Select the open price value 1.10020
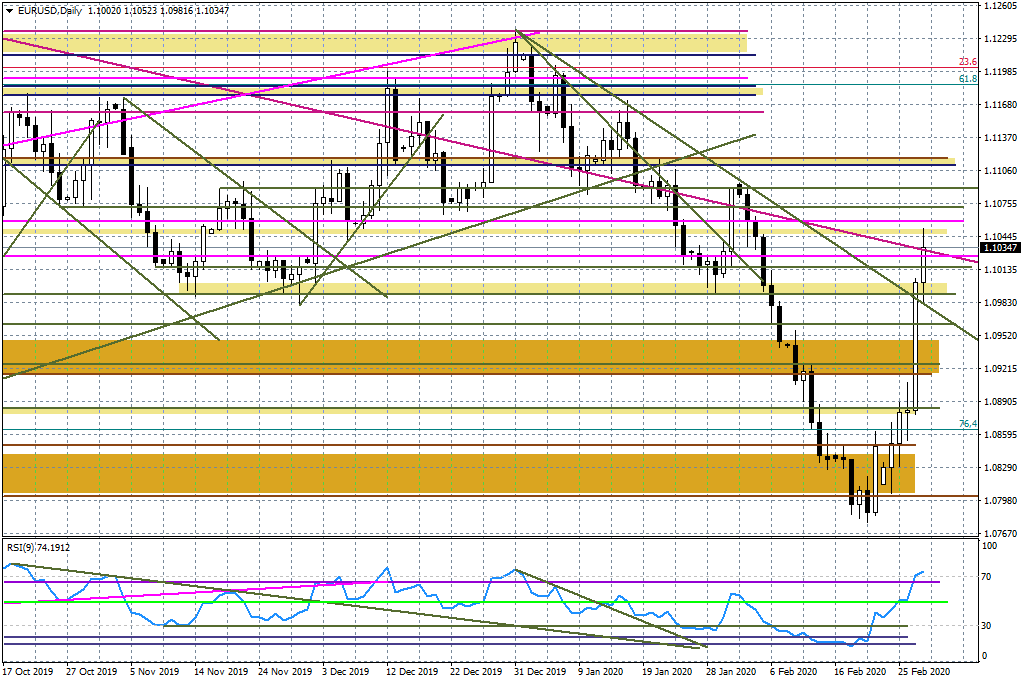The height and width of the screenshot is (683, 1024). pyautogui.click(x=104, y=10)
